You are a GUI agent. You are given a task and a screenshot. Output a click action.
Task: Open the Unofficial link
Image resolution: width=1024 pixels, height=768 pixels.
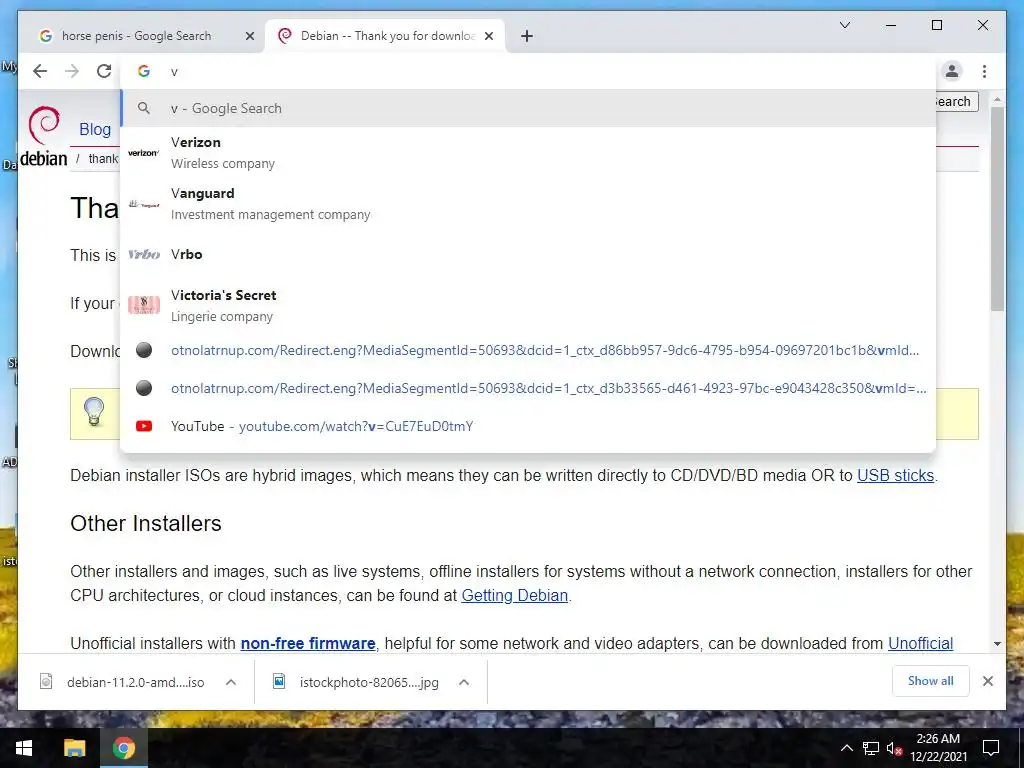pos(920,643)
